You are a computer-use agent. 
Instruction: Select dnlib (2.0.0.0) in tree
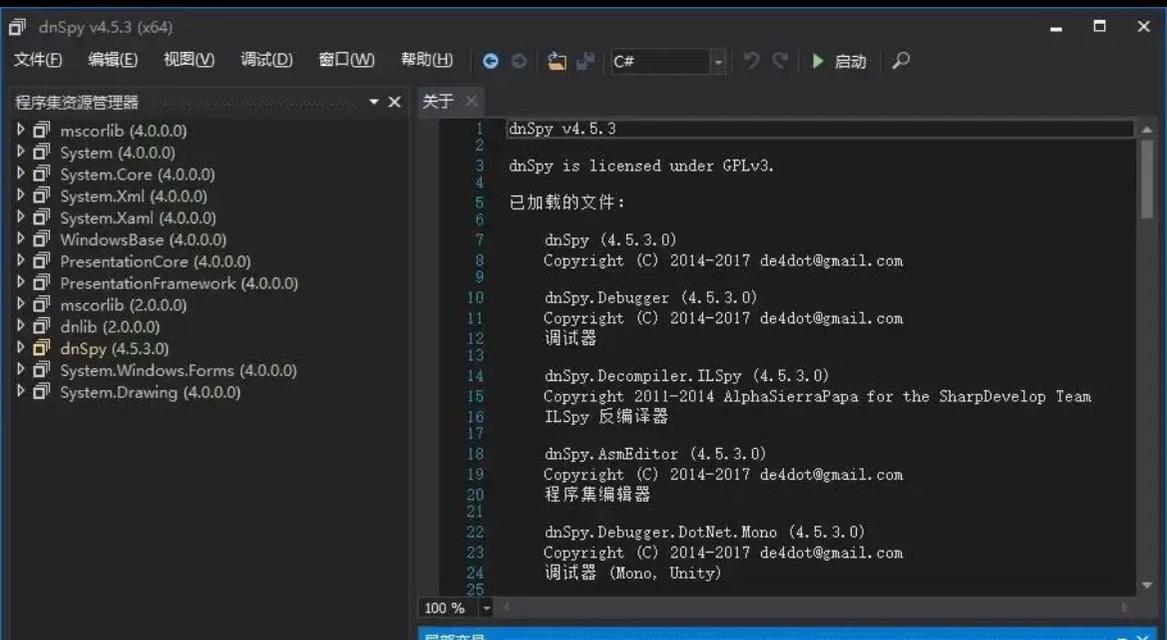click(110, 327)
